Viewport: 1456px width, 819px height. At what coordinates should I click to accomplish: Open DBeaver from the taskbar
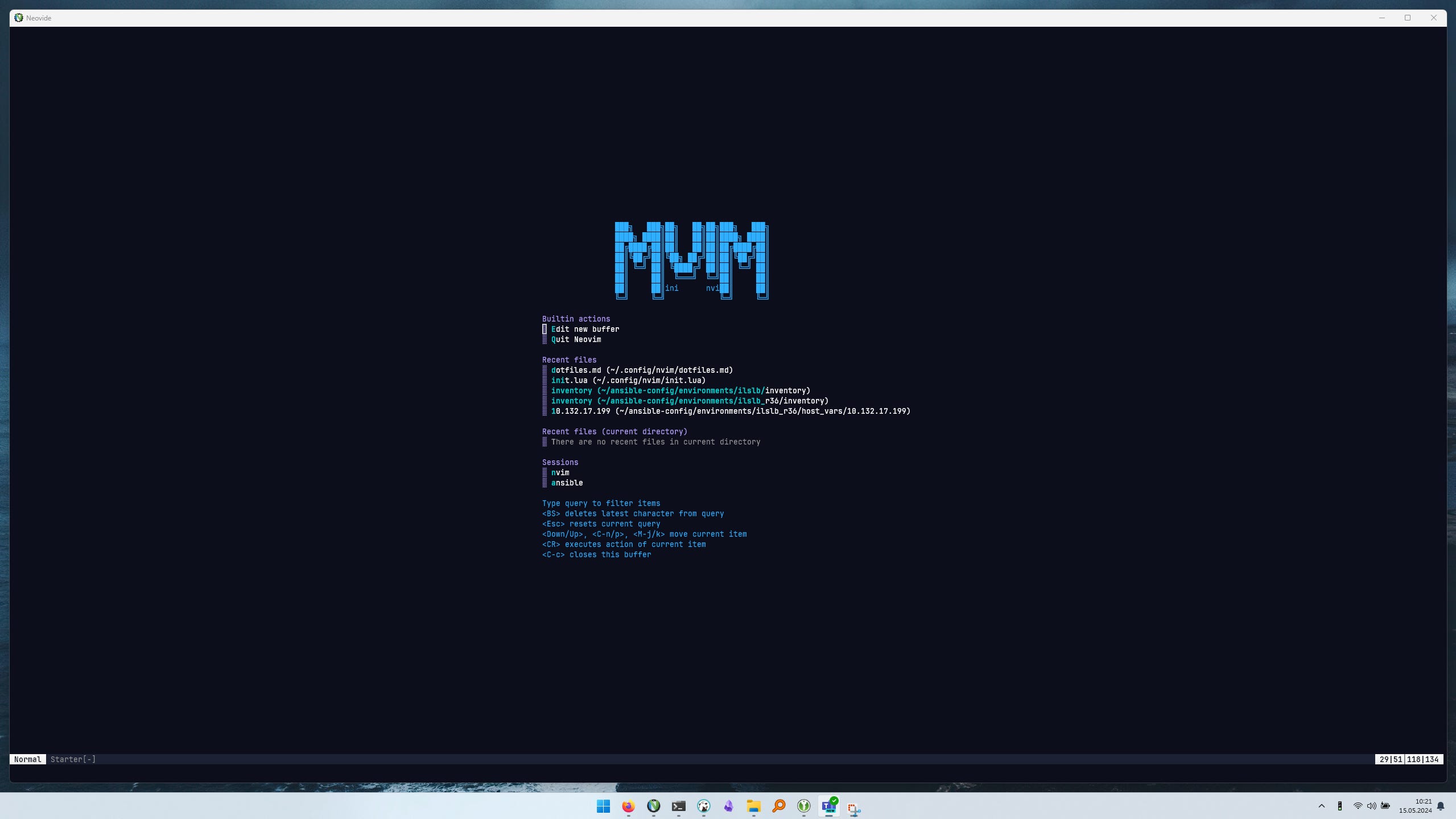click(703, 806)
